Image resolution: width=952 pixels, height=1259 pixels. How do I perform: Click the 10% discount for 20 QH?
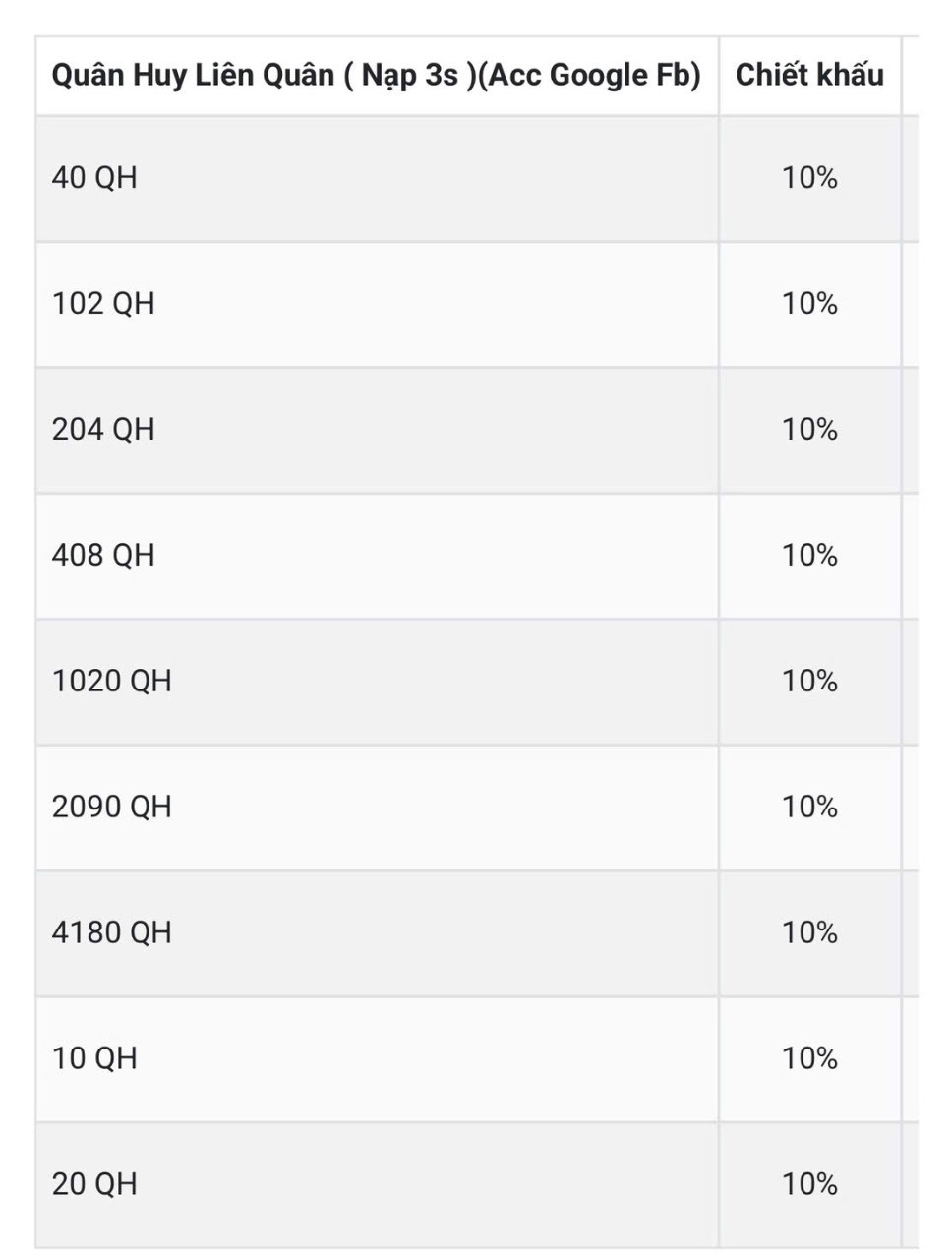(809, 1185)
